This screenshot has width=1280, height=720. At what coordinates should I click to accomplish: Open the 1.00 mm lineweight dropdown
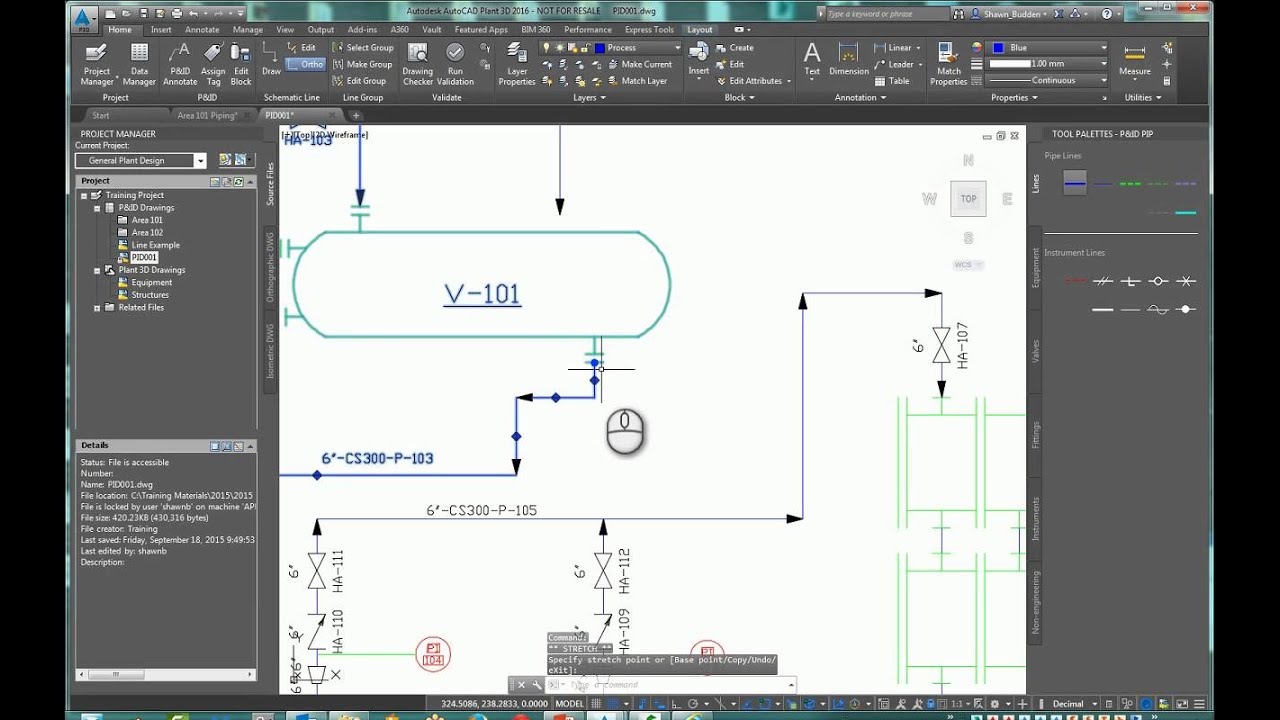[1104, 64]
